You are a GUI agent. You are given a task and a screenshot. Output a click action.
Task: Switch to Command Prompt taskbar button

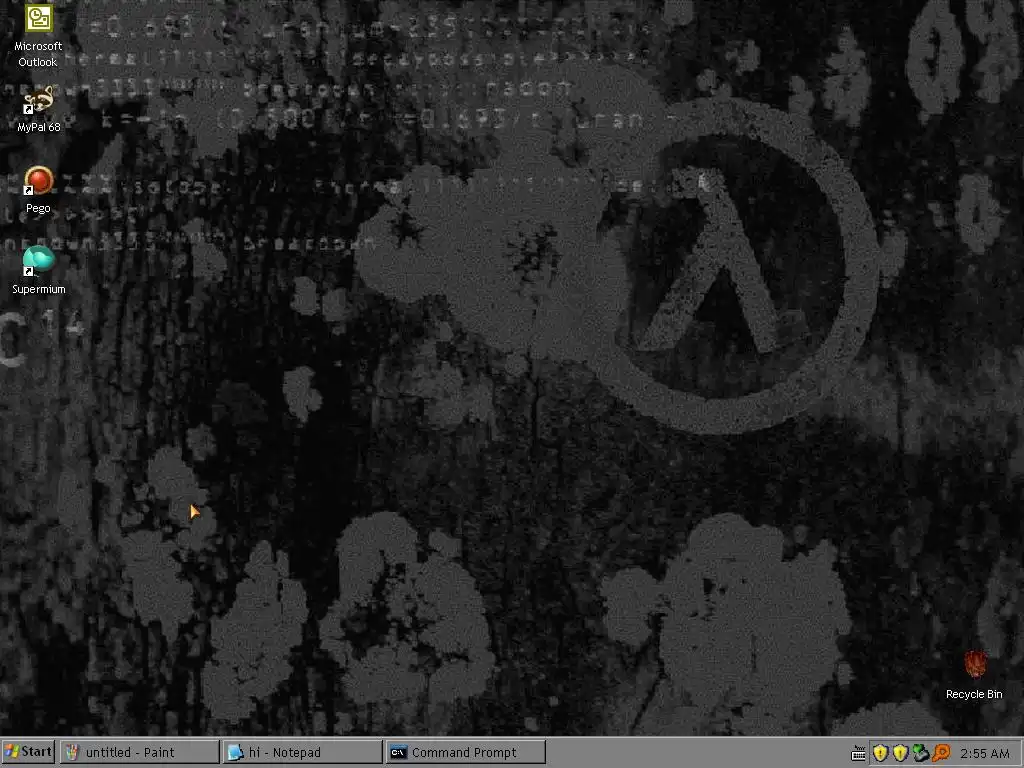click(x=466, y=752)
